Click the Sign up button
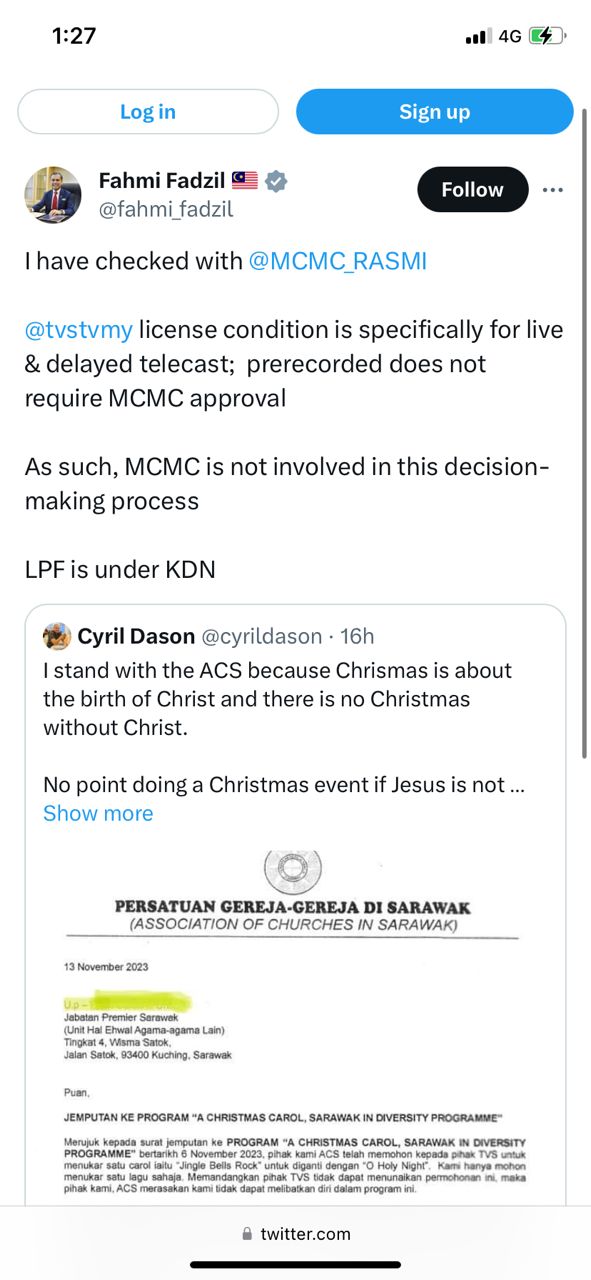Image resolution: width=591 pixels, height=1280 pixels. [435, 112]
